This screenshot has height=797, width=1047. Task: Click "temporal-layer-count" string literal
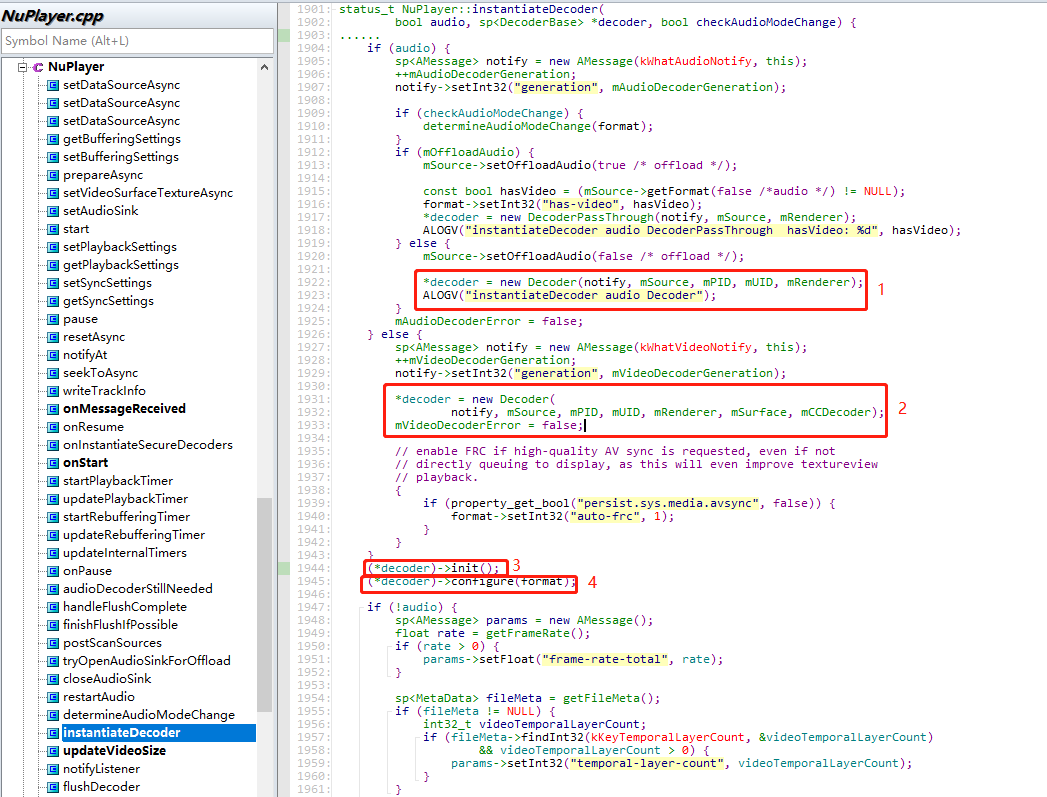(646, 764)
